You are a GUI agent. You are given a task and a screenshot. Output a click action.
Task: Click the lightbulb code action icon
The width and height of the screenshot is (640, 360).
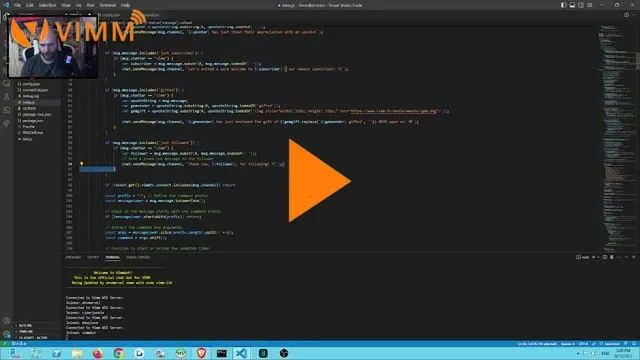click(81, 164)
